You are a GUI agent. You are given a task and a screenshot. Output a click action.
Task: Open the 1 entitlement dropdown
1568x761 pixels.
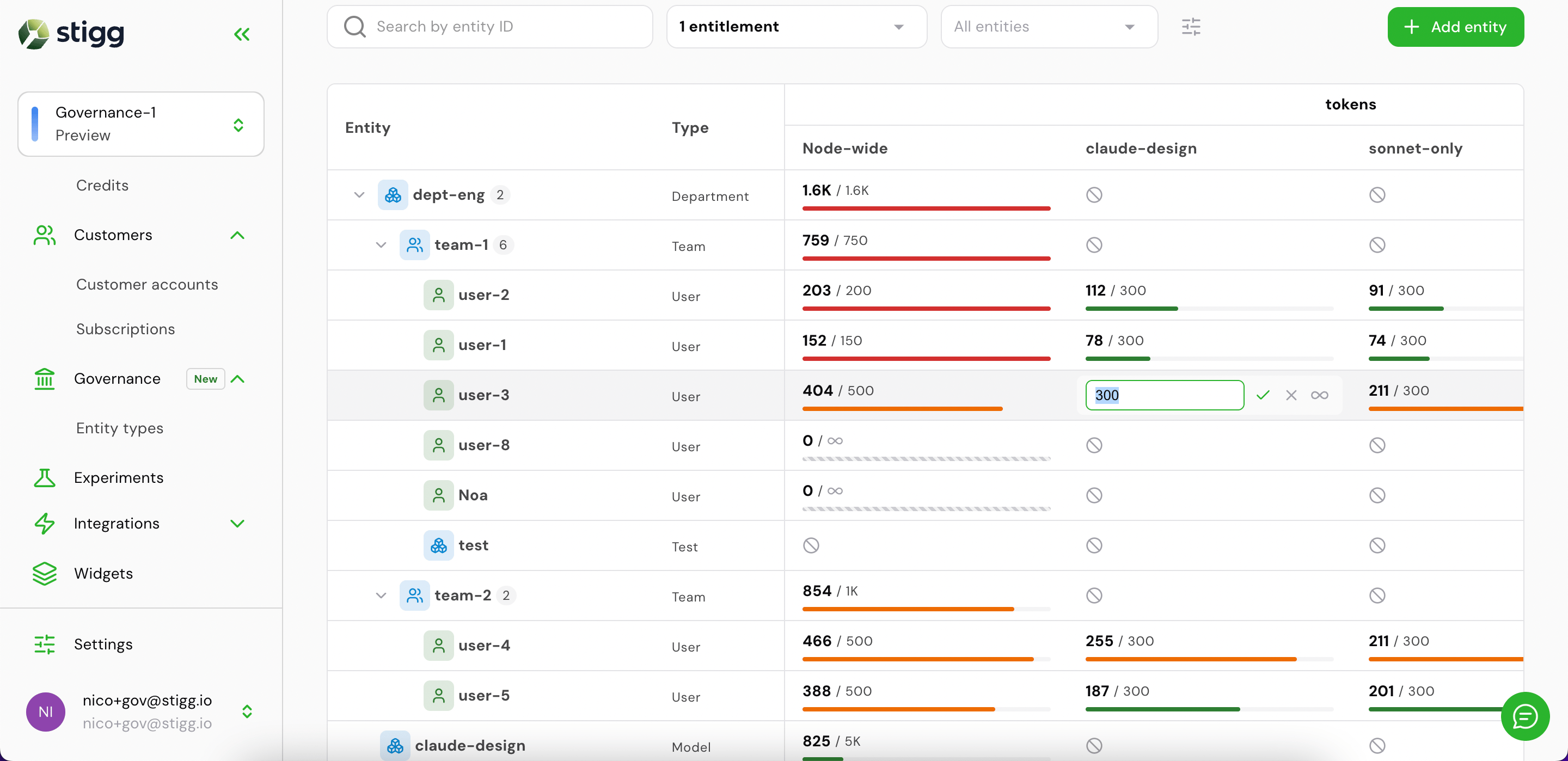(x=796, y=27)
